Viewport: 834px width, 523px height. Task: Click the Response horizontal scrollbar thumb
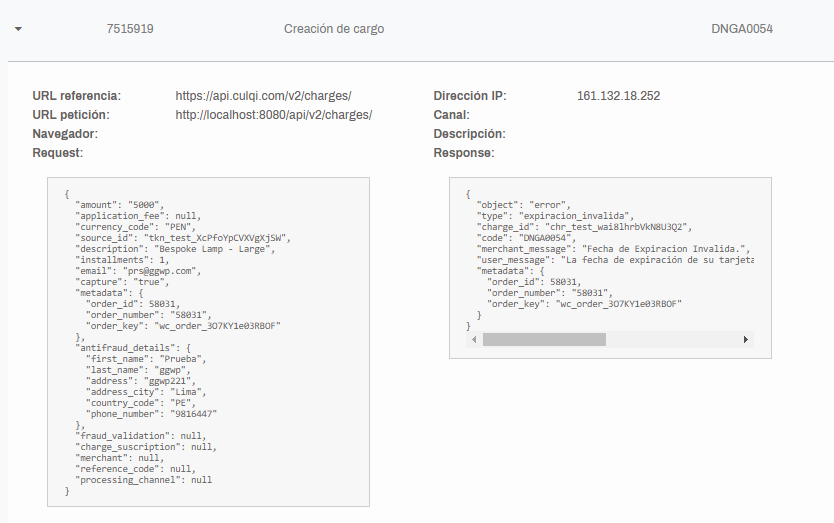[x=544, y=339]
